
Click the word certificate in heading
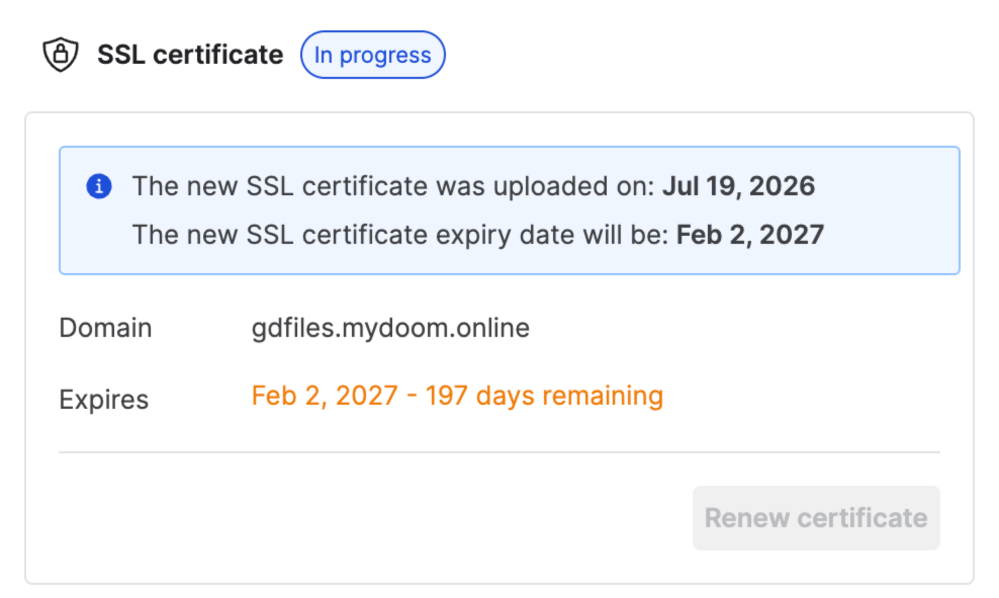(x=218, y=55)
